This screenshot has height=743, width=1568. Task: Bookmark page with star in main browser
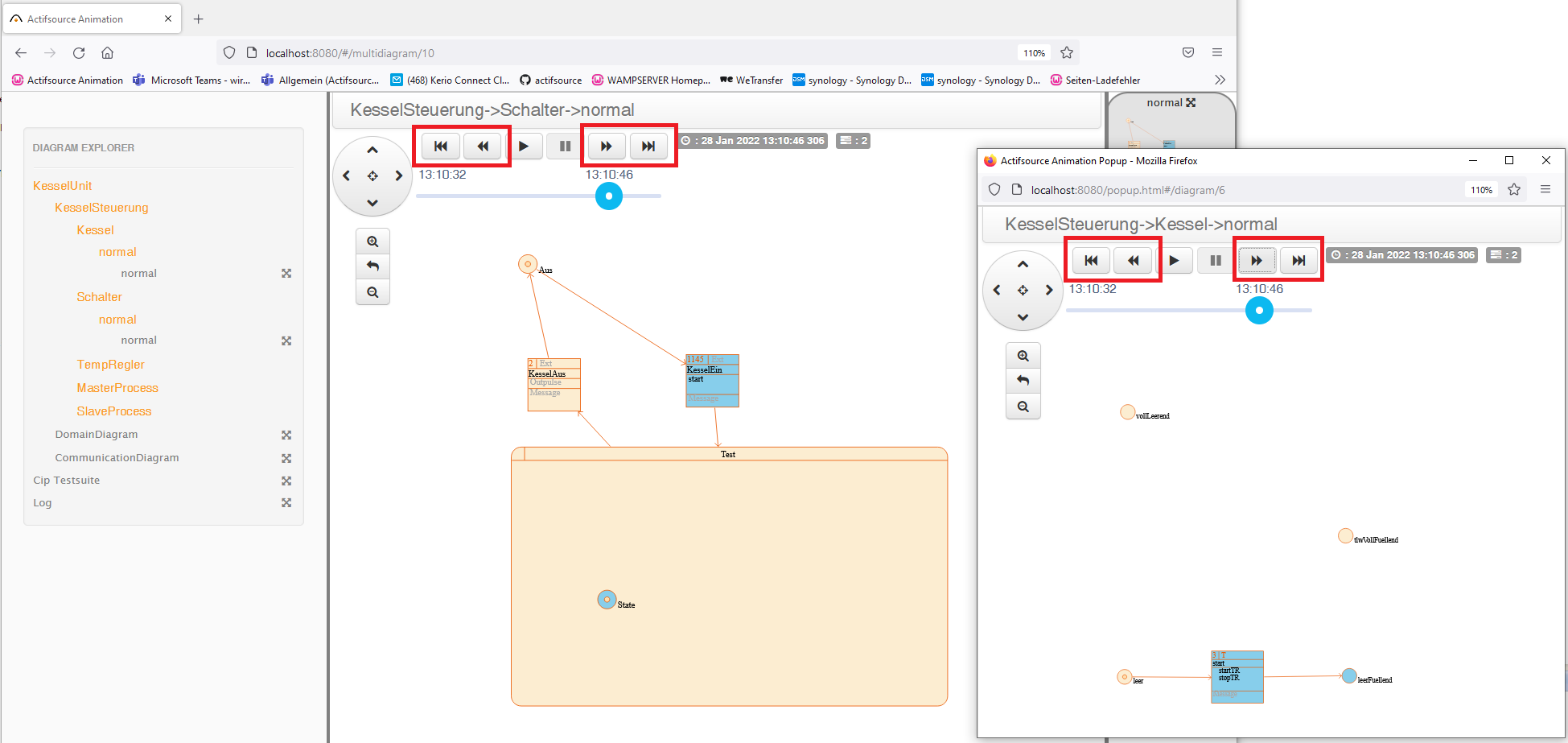(x=1067, y=53)
